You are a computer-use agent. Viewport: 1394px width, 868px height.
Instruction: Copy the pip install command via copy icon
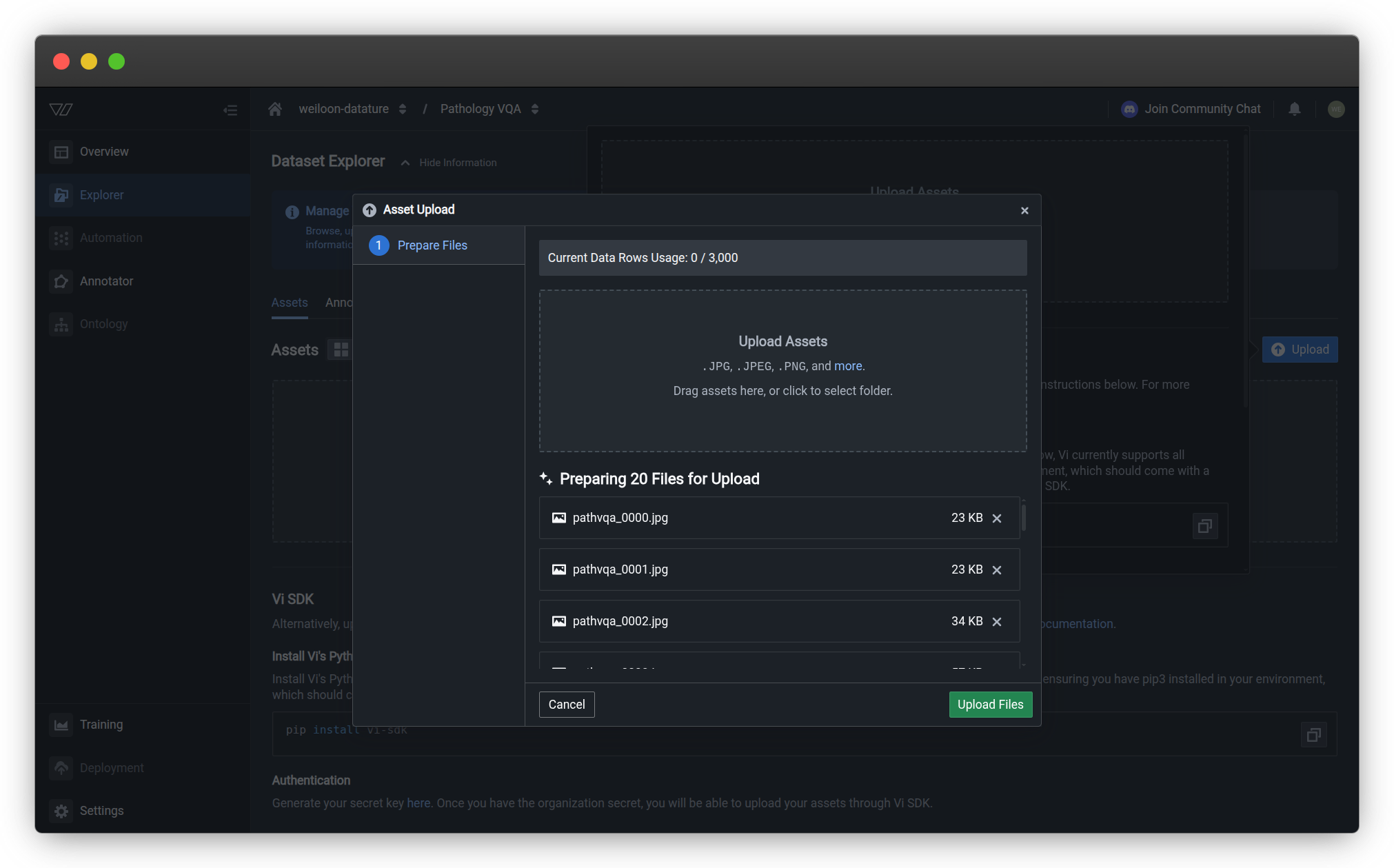1313,734
